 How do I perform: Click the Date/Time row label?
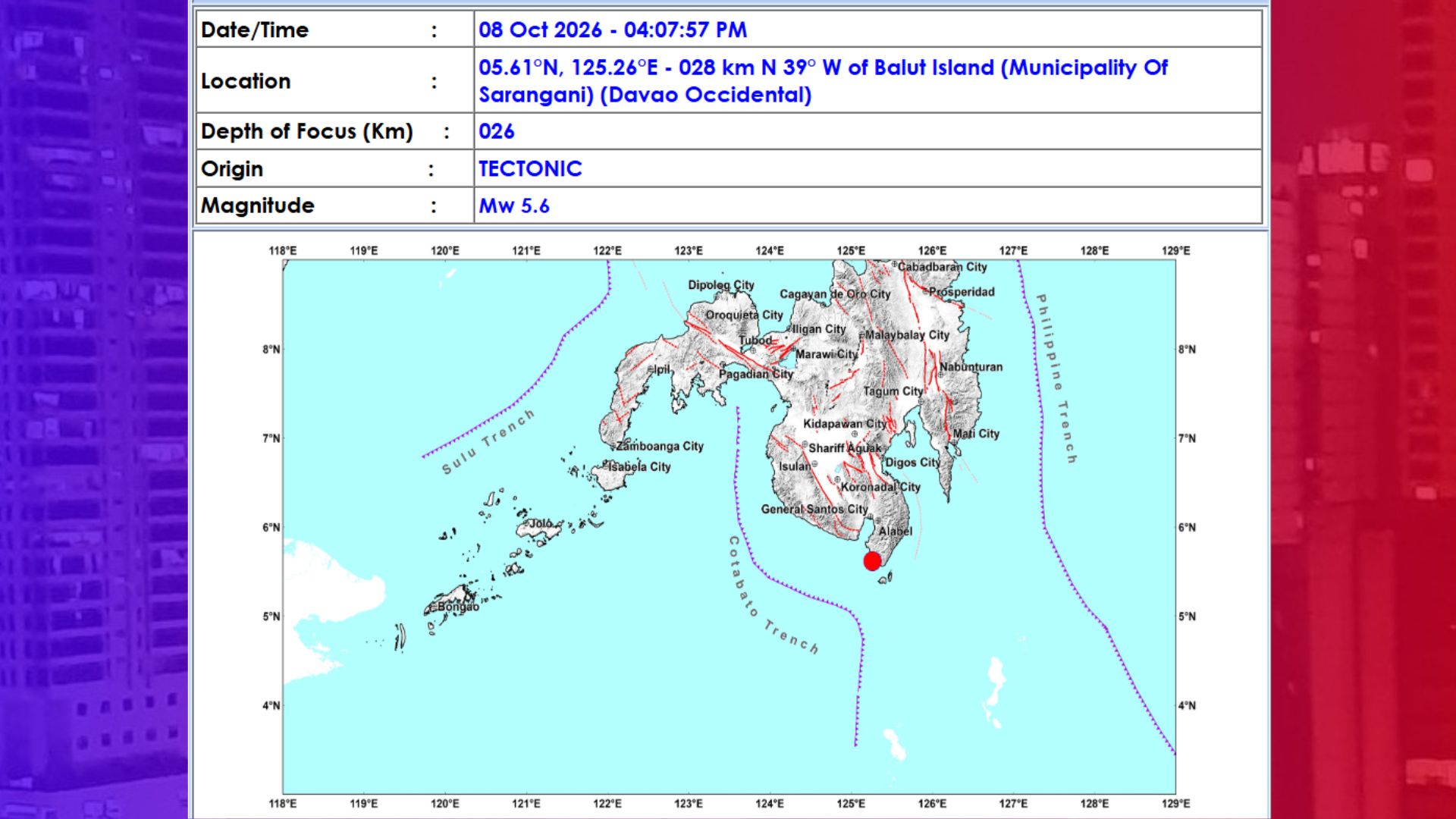pos(255,30)
